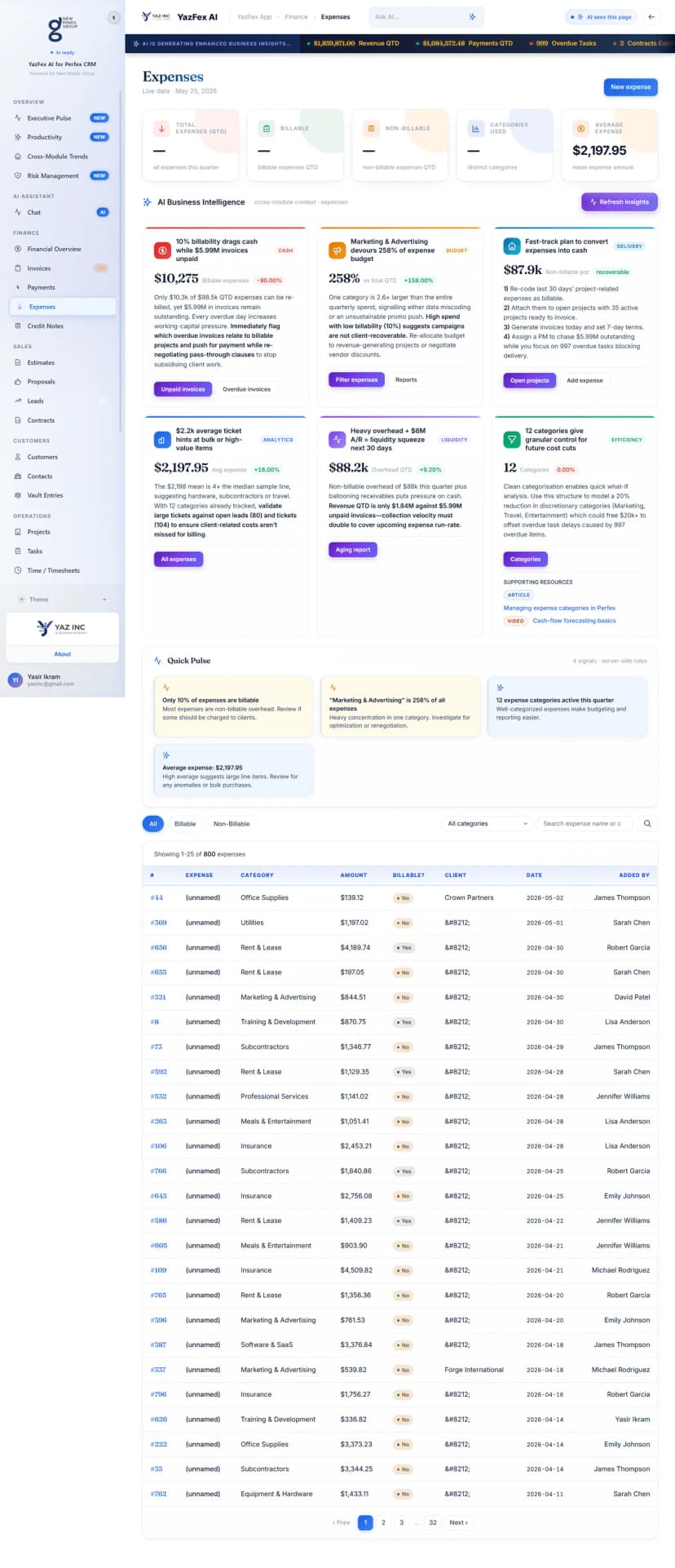Image resolution: width=675 pixels, height=1568 pixels.
Task: Toggle the AI sees this page pill
Action: [602, 16]
